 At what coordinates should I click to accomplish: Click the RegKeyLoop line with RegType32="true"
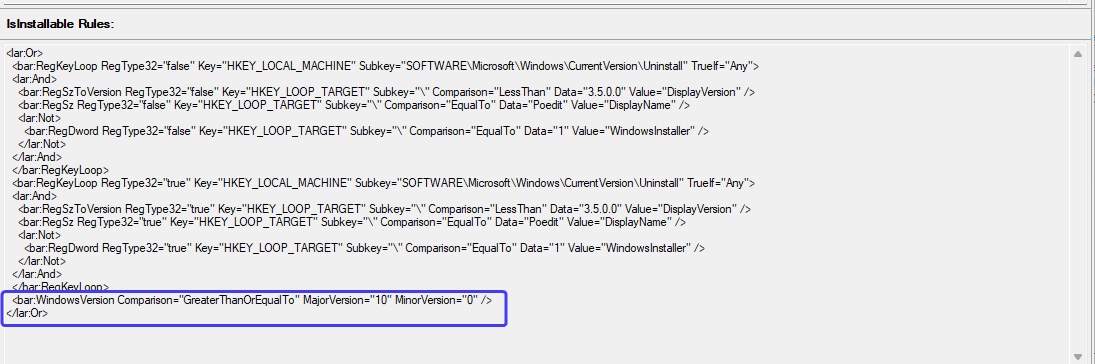[384, 183]
